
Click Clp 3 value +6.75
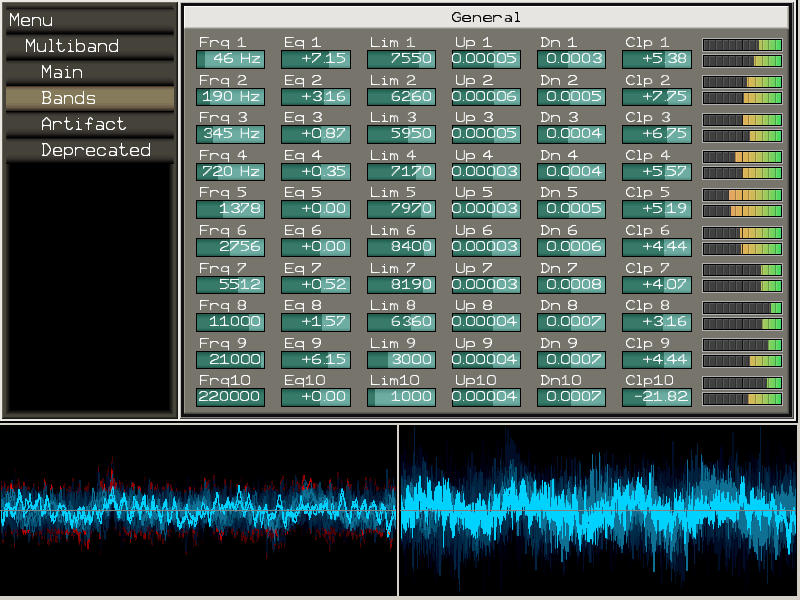point(657,134)
